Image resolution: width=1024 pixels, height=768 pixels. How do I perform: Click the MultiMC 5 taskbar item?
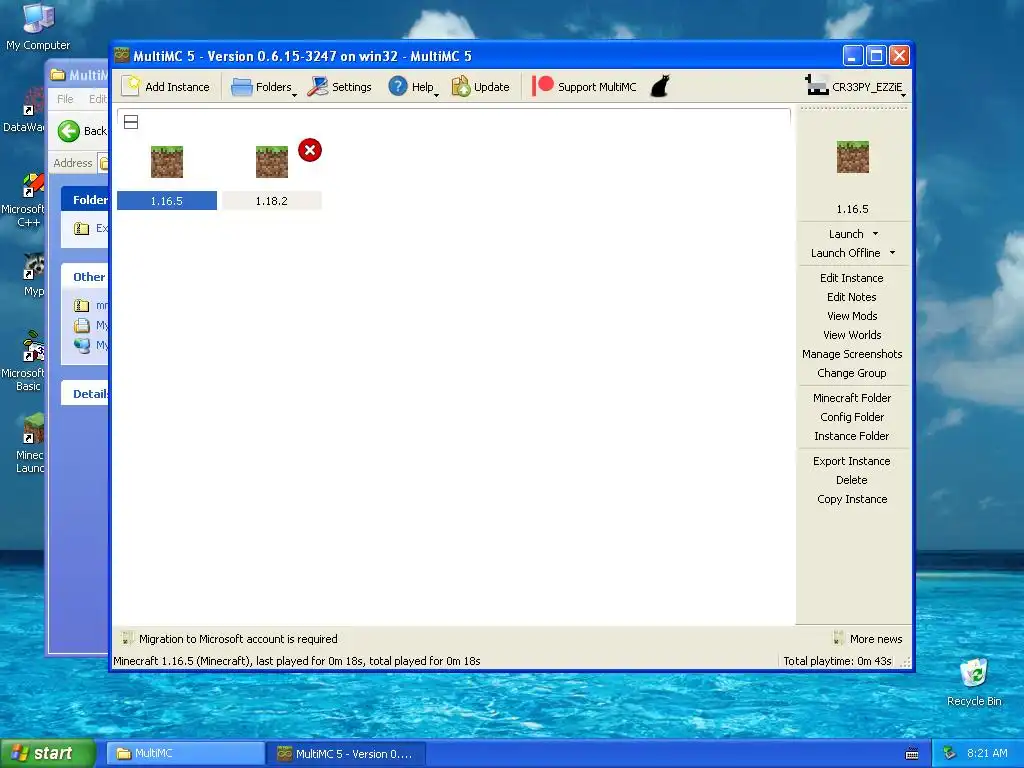tap(347, 754)
